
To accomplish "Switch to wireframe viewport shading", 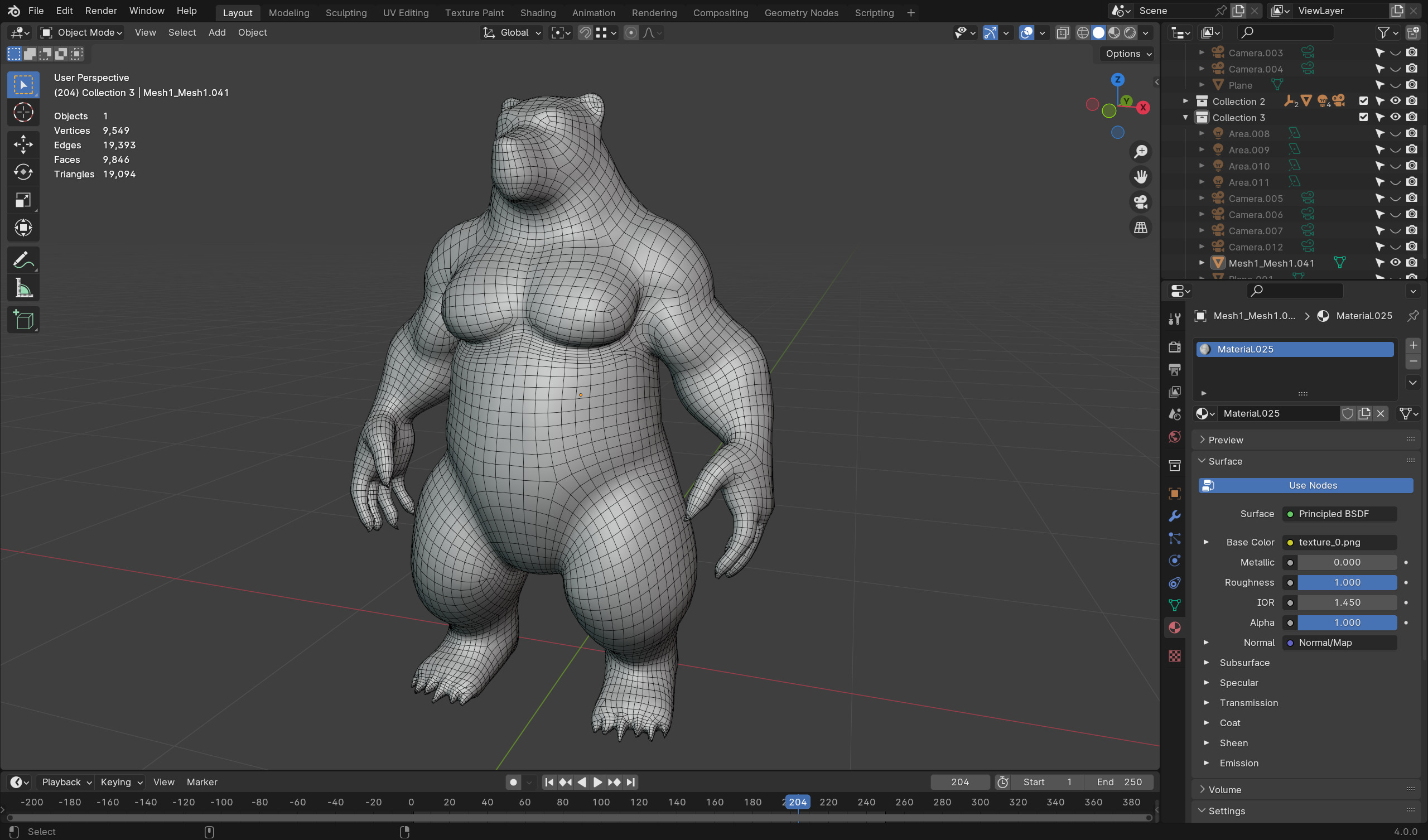I will 1082,33.
